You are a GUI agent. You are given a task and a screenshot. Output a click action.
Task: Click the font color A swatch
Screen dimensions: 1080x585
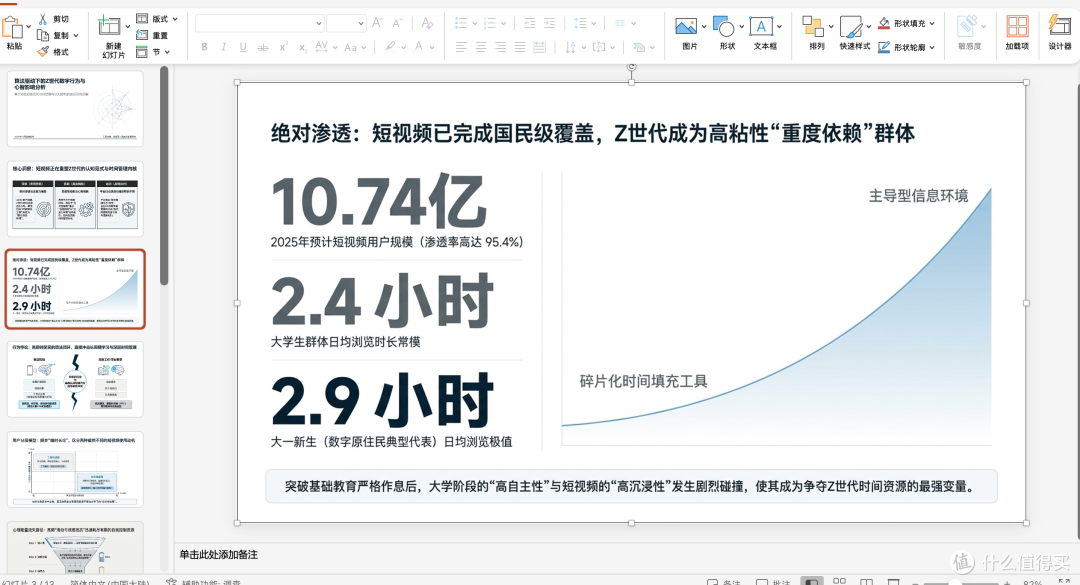coord(418,47)
